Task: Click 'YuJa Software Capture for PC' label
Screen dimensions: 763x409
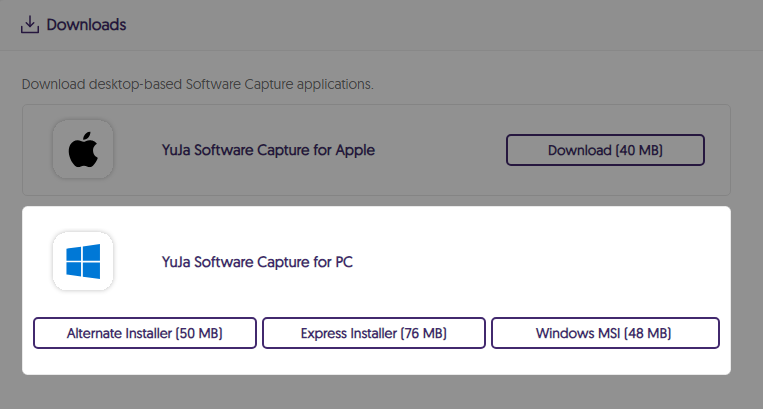Action: [257, 262]
